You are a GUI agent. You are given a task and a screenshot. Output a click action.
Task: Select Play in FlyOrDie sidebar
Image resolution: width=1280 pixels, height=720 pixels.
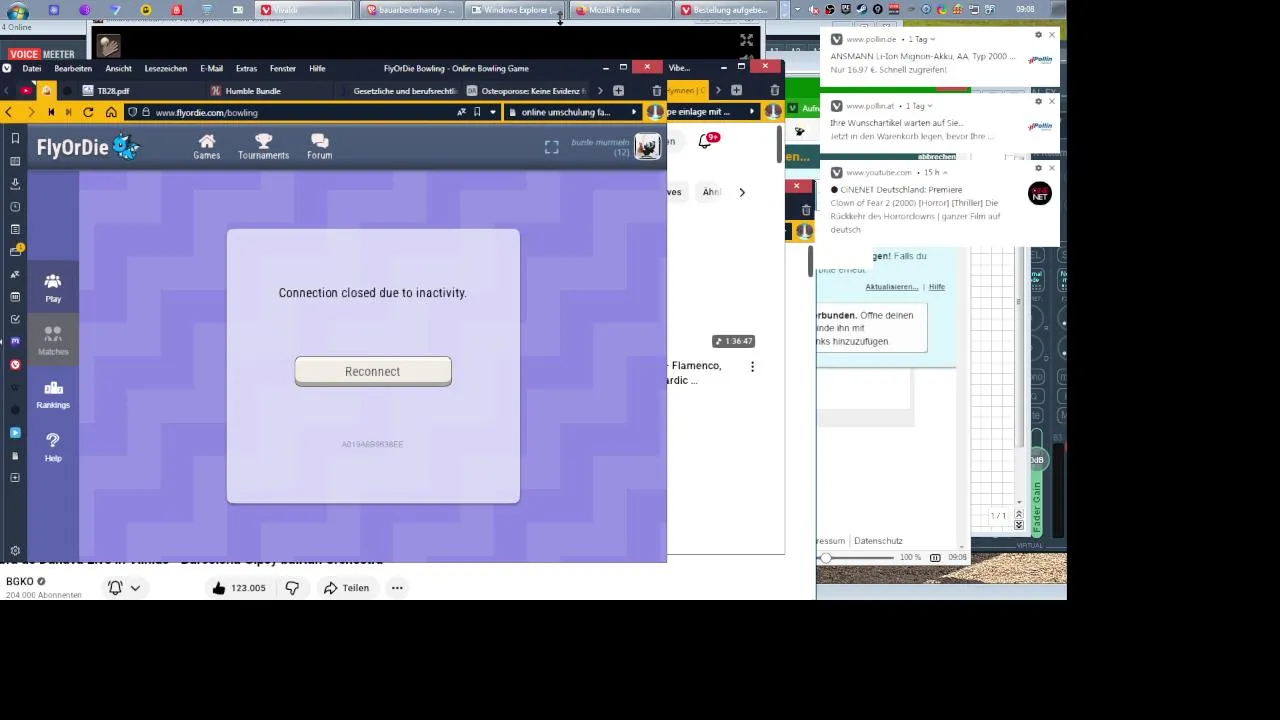[53, 288]
